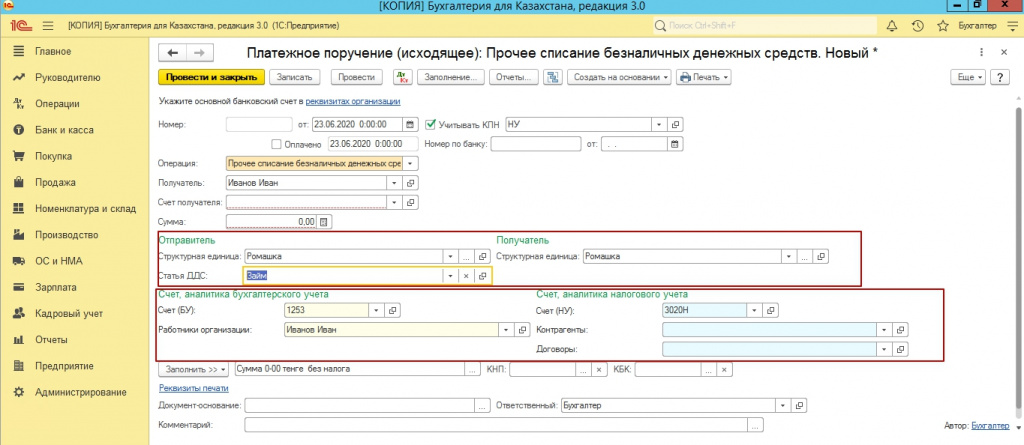
Task: Open the Кадровый учет section
Action: [x=69, y=313]
